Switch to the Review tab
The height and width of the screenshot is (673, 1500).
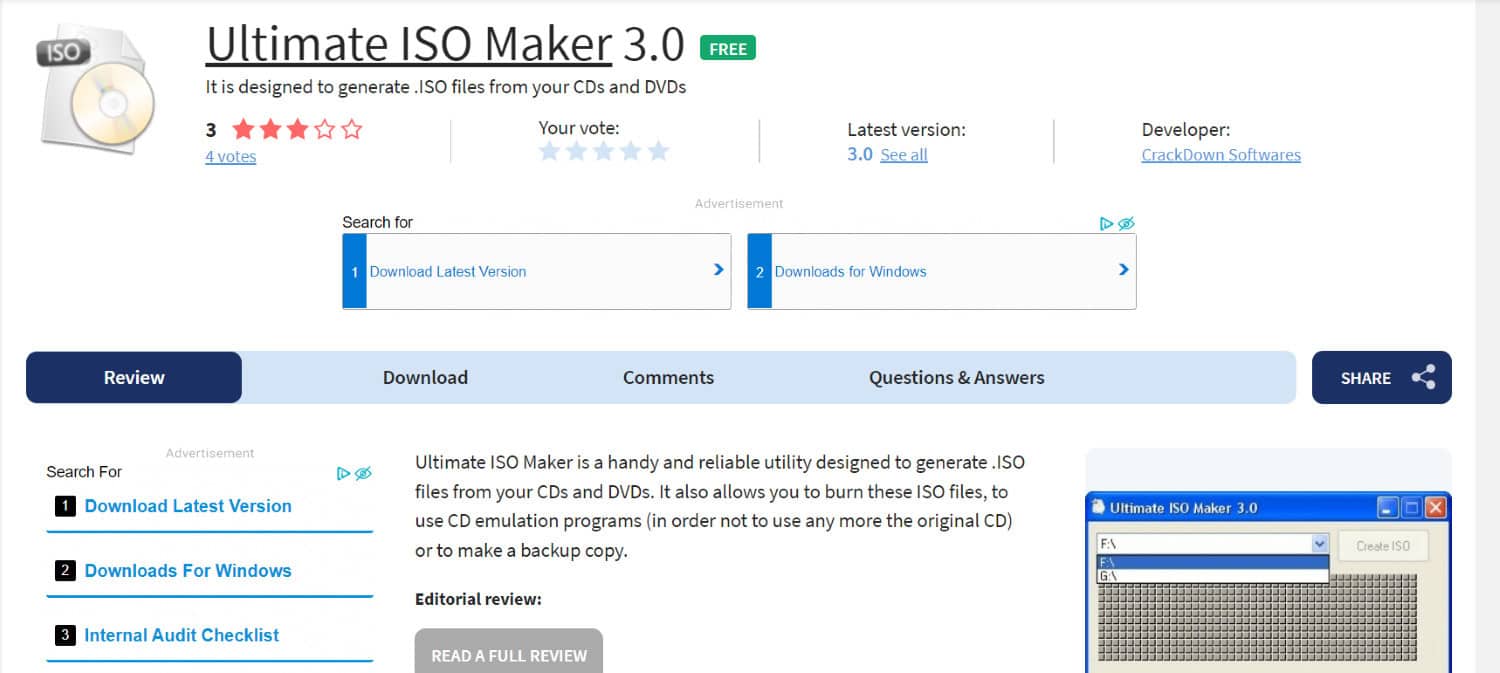click(134, 377)
